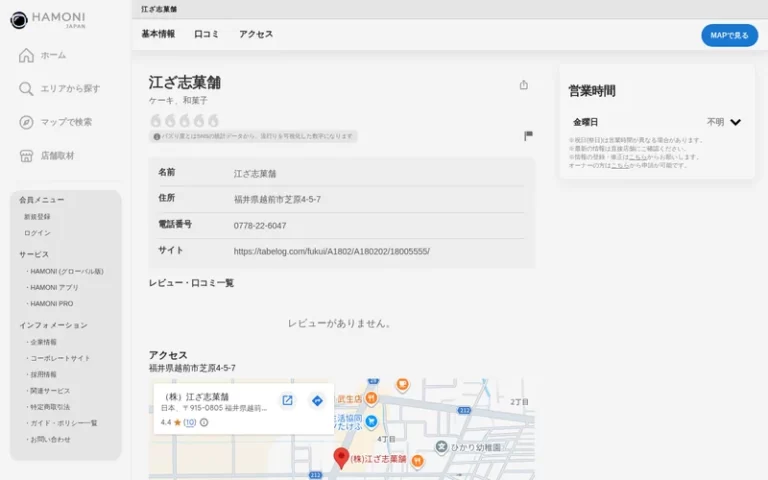Viewport: 768px width, 480px height.
Task: Click the 店舗取材 shop icon
Action: pyautogui.click(x=26, y=156)
